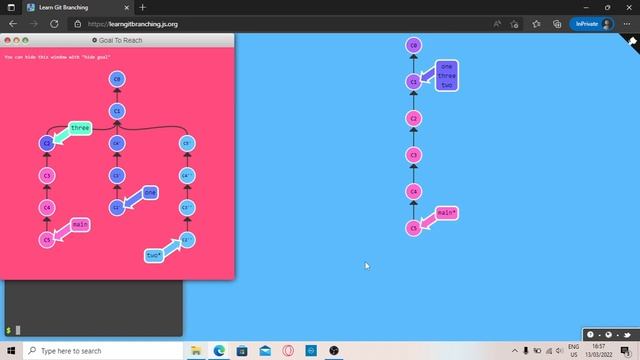Open Microsoft Edge from taskbar
This screenshot has width=640, height=360.
(x=219, y=351)
